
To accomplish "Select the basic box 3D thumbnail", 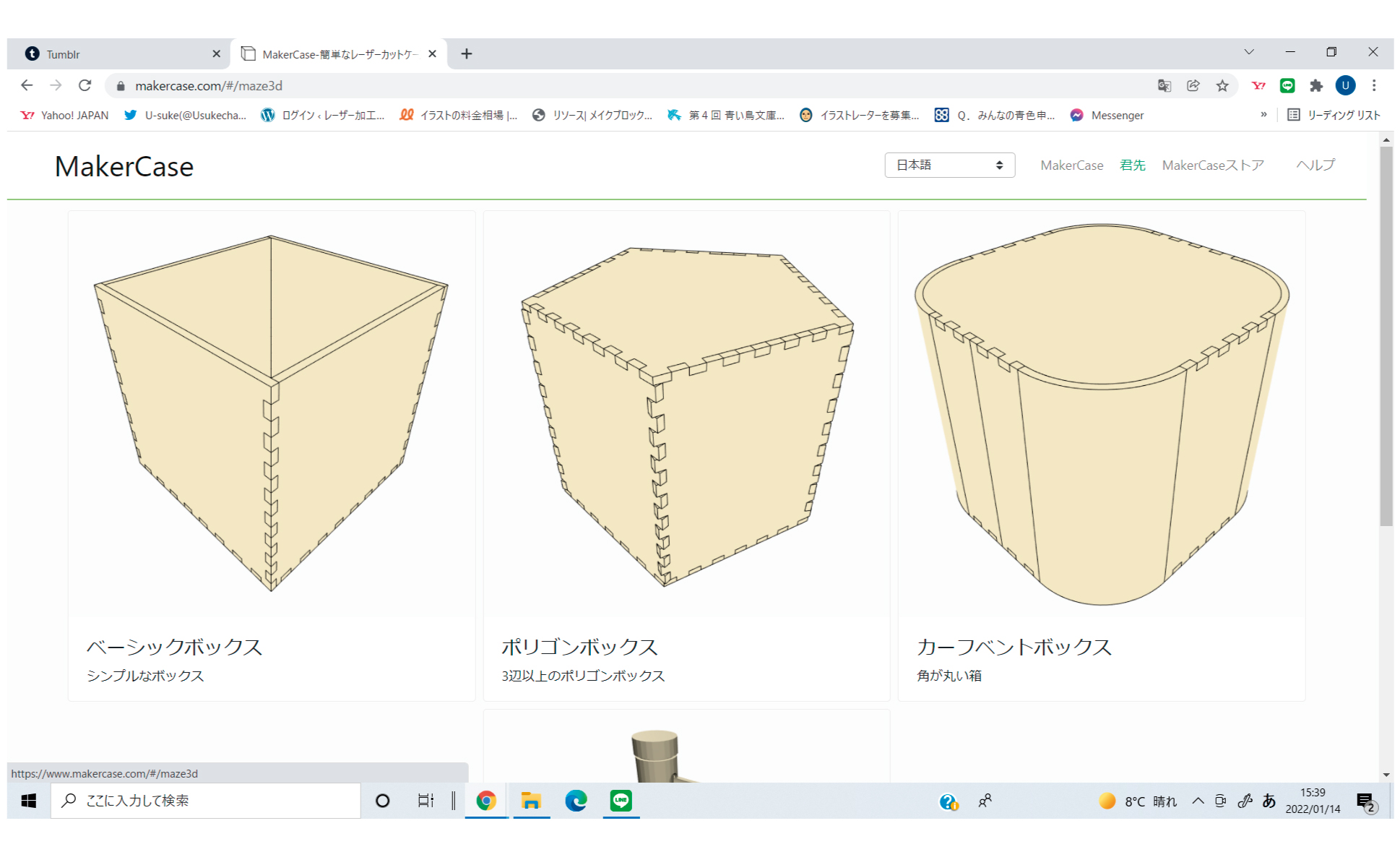I will (x=272, y=413).
